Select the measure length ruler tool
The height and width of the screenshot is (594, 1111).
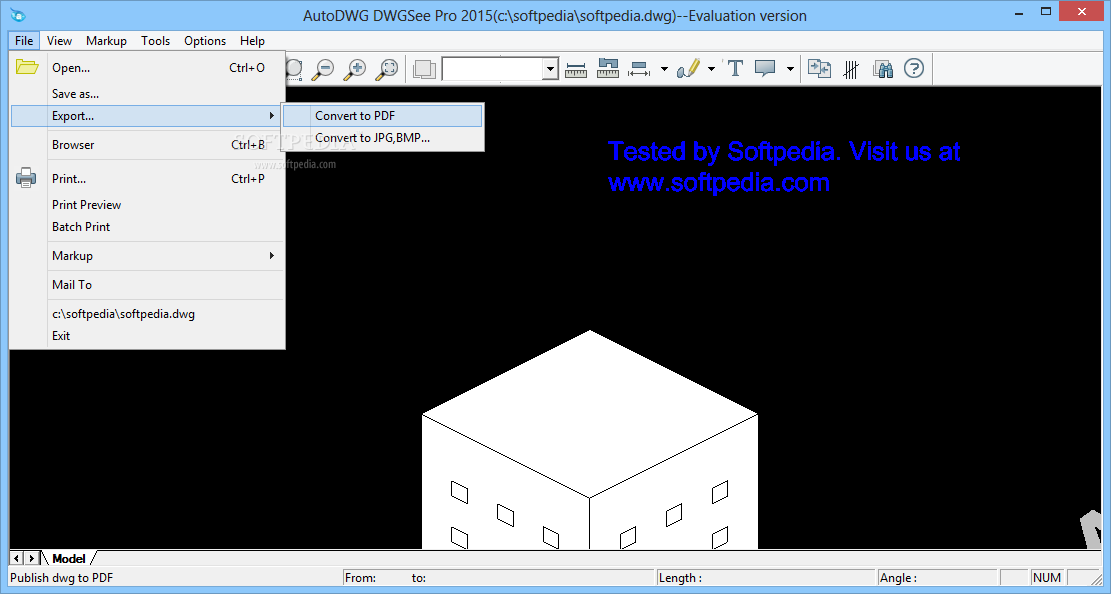click(576, 69)
